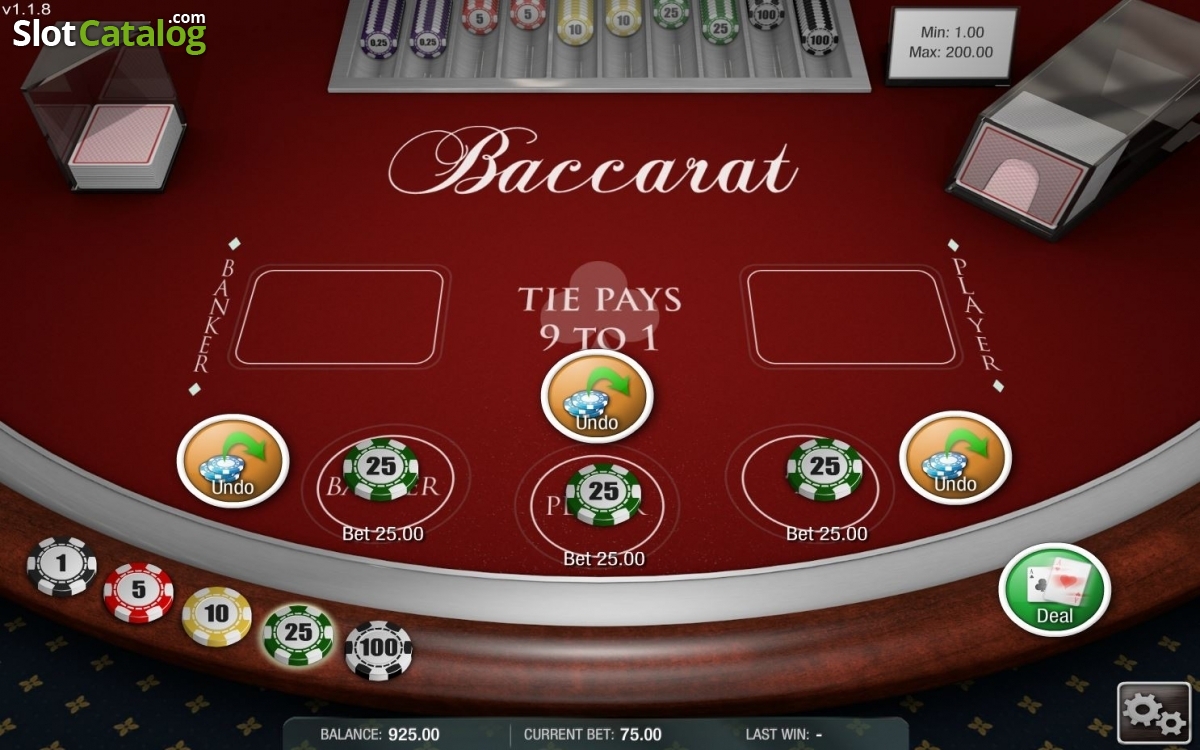The width and height of the screenshot is (1200, 750).
Task: Click the Banker card area rectangle
Action: (339, 317)
